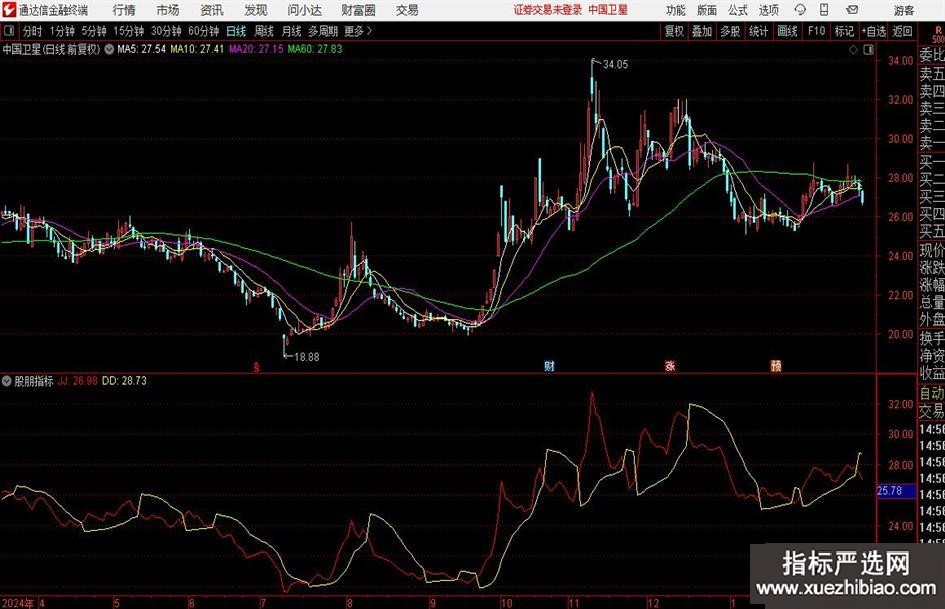Click the 涨 marker on chart timeline
Viewport: 945px width, 609px height.
point(670,366)
